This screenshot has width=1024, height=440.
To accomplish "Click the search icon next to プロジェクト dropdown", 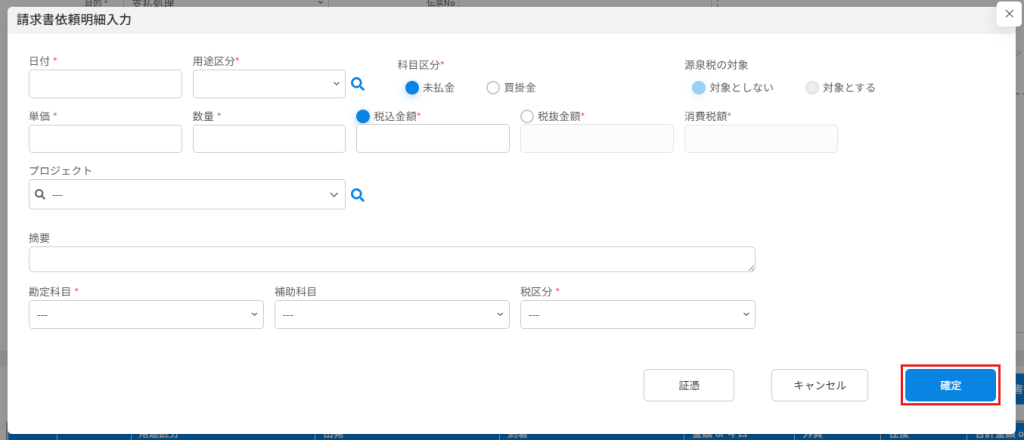I will [358, 196].
